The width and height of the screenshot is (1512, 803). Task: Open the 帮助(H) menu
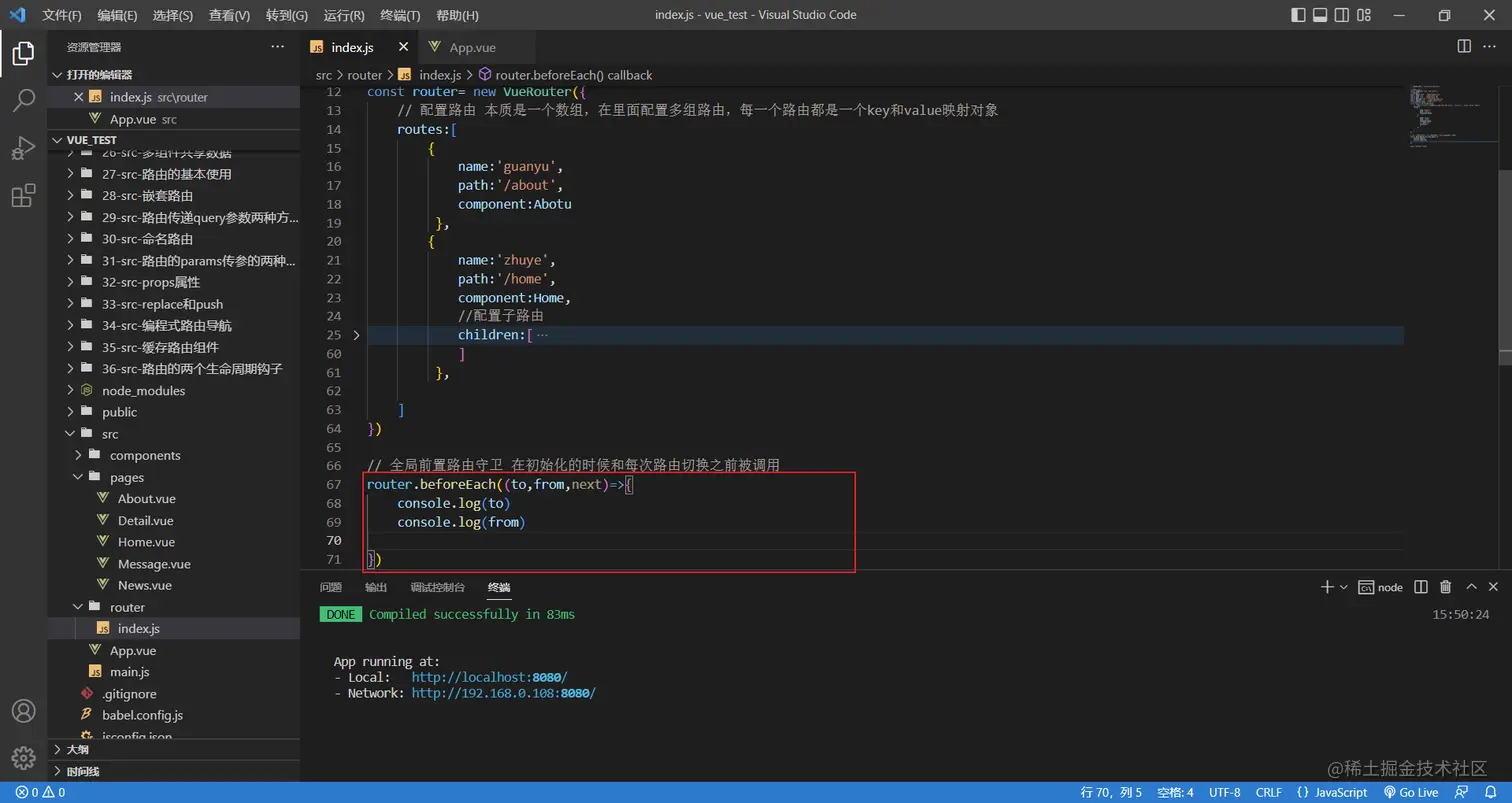pos(458,15)
